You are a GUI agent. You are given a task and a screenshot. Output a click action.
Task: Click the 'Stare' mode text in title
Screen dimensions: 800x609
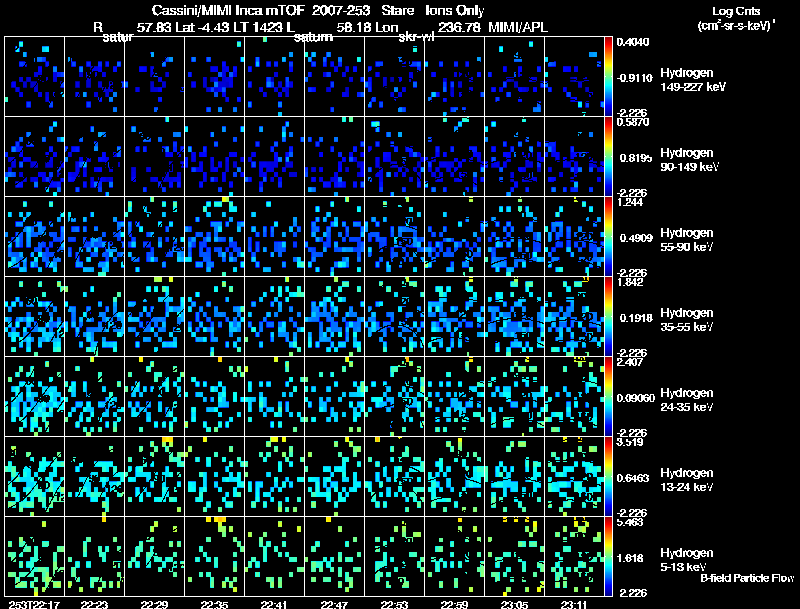tap(397, 11)
